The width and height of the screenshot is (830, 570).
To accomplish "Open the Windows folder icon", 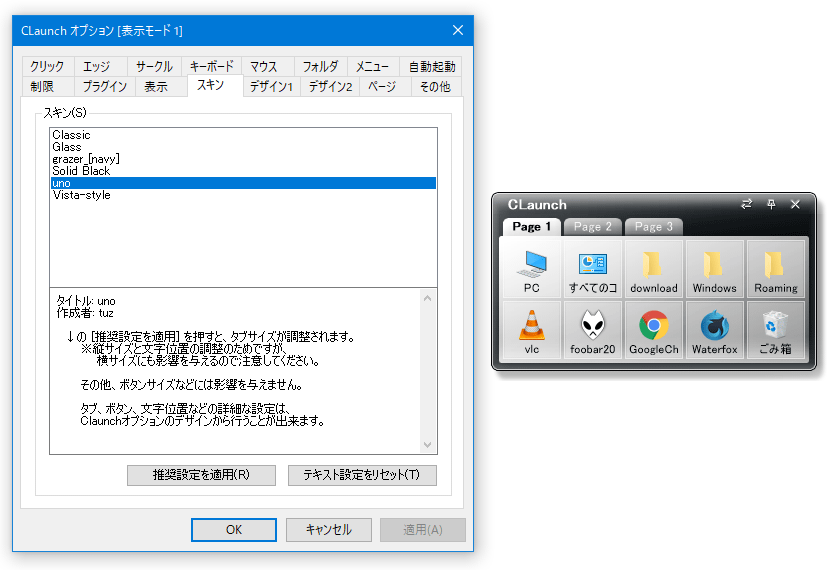I will pyautogui.click(x=715, y=268).
